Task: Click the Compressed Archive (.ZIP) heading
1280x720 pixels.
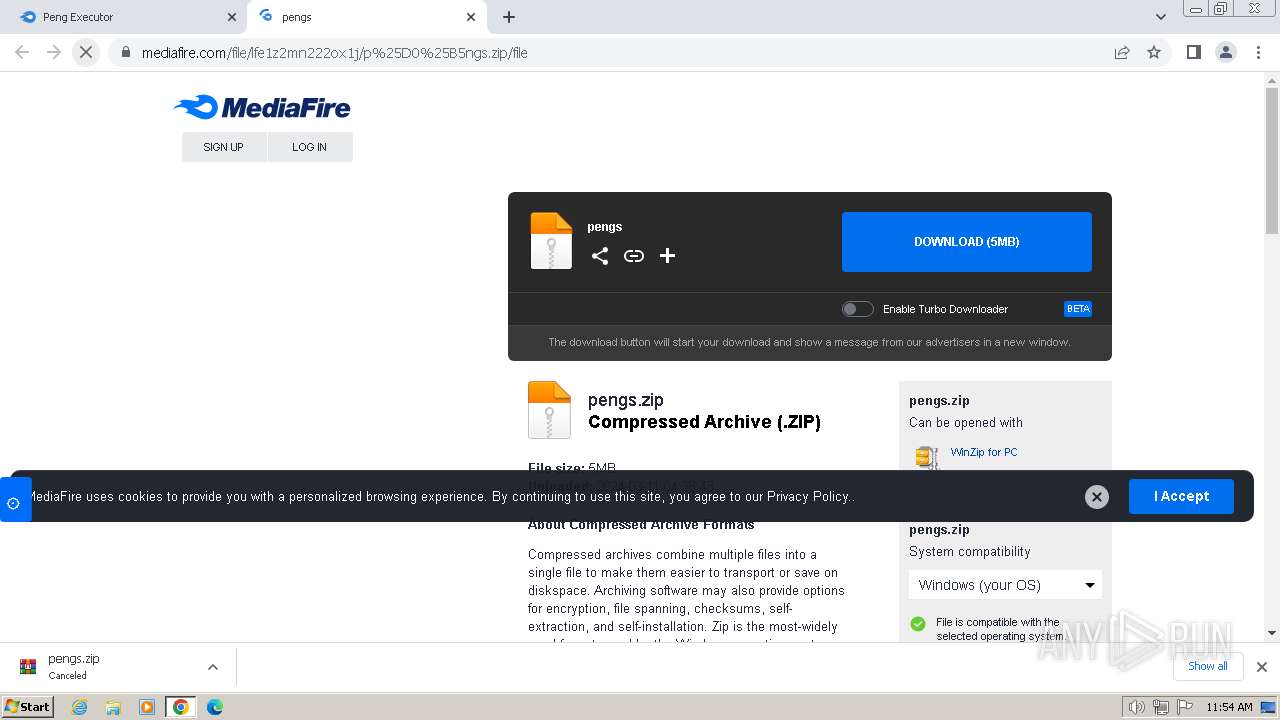Action: click(x=704, y=422)
